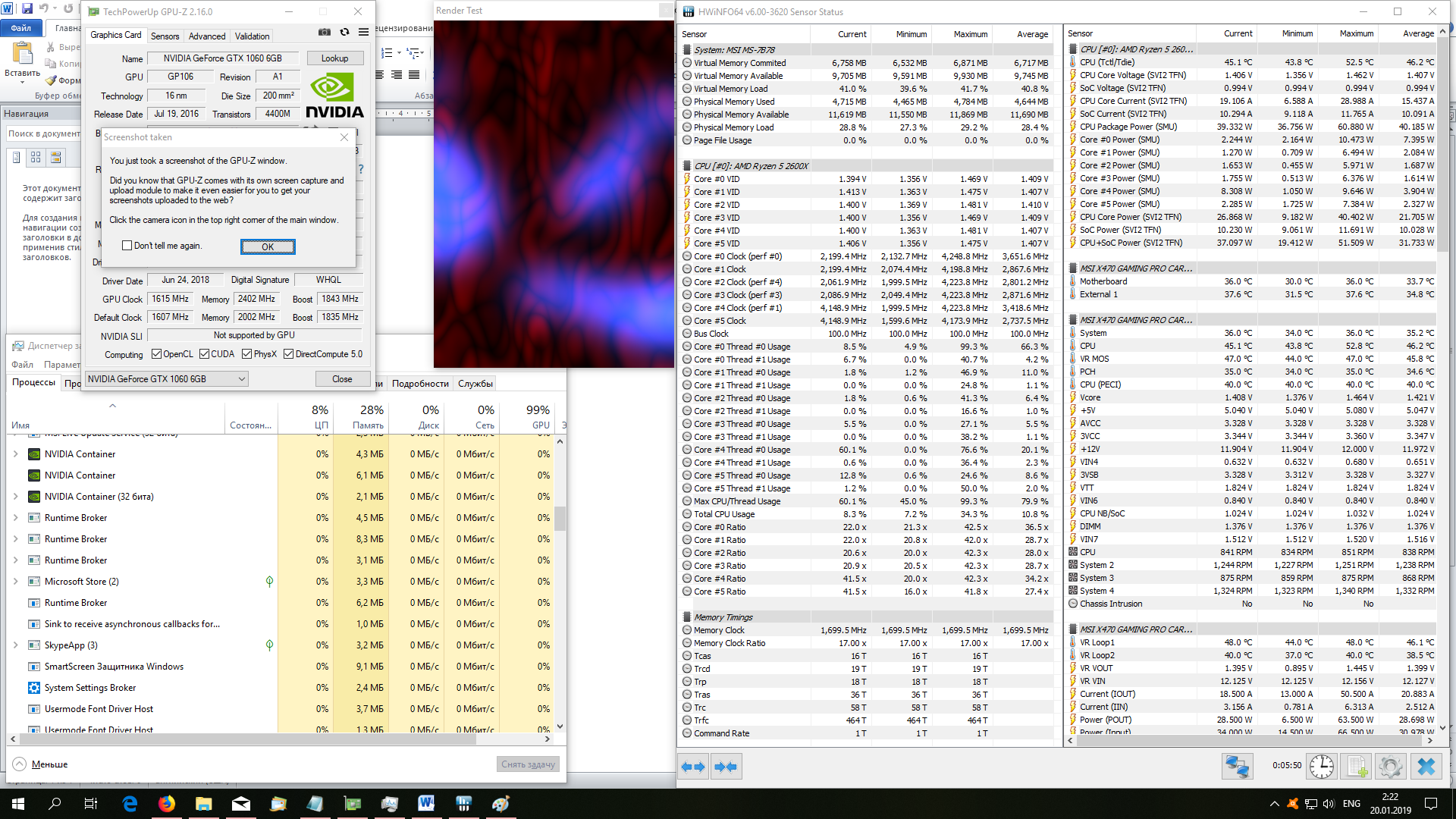
Task: Open the NVIDIA GeForce GTX 1060 dropdown
Action: coord(167,378)
